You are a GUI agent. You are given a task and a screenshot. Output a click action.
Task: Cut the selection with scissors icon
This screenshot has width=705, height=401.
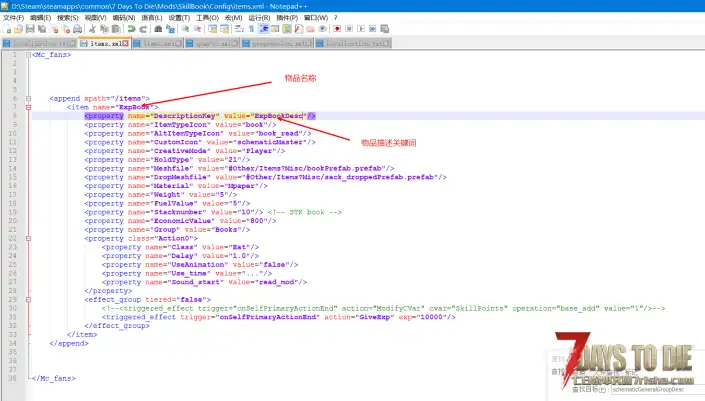click(x=92, y=29)
